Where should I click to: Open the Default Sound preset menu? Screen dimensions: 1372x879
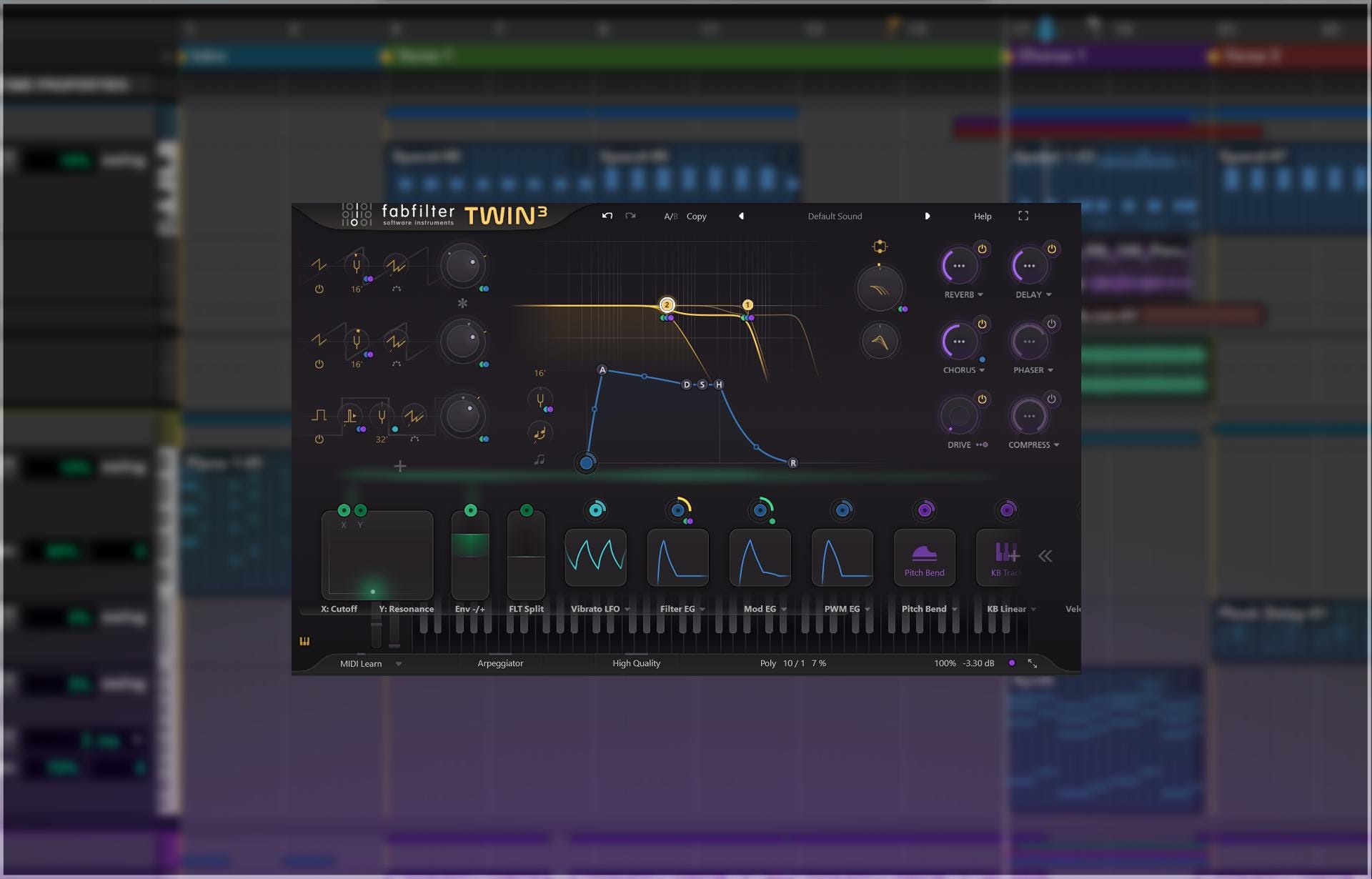point(835,216)
